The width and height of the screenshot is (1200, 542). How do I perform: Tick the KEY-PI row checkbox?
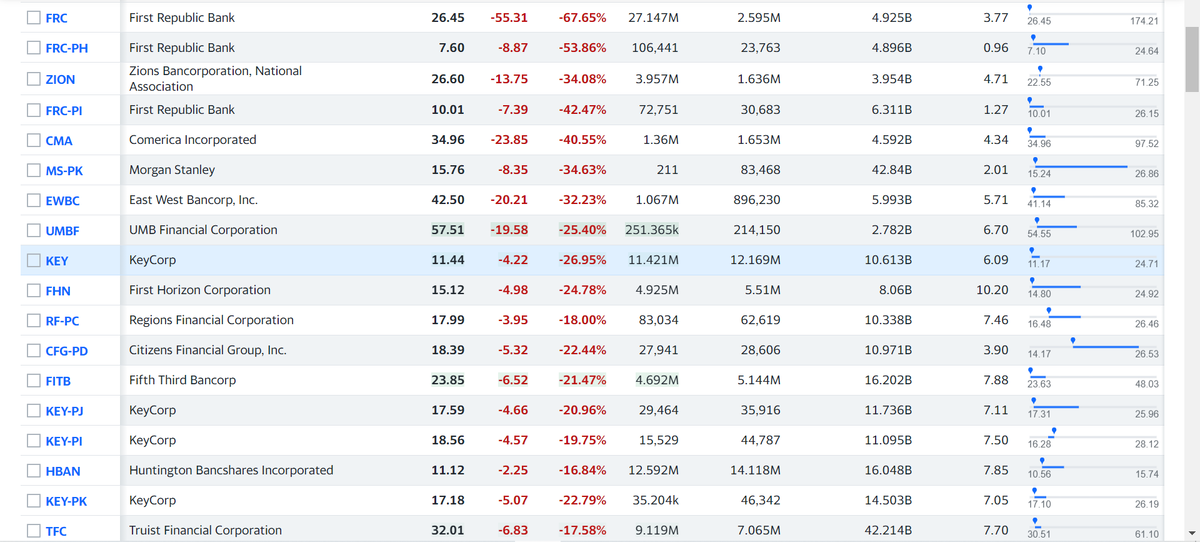click(x=34, y=441)
